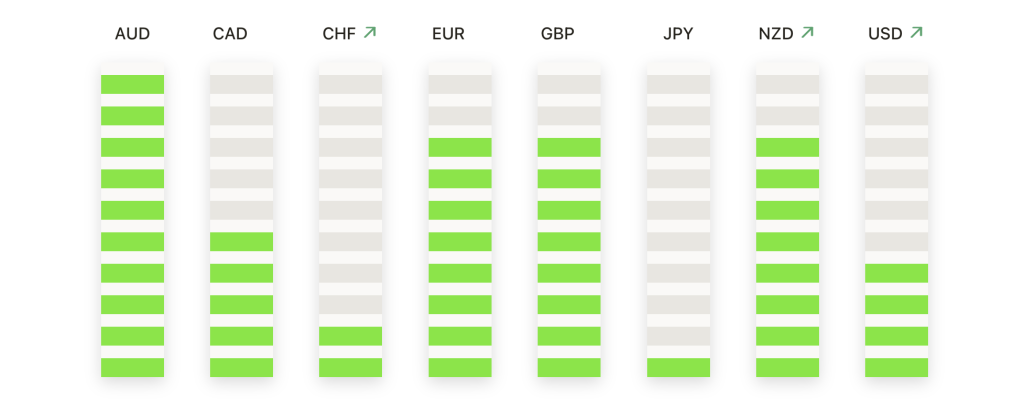Click the topmost green bar in the CAD column
Screen dimensions: 1024x408
click(x=242, y=242)
